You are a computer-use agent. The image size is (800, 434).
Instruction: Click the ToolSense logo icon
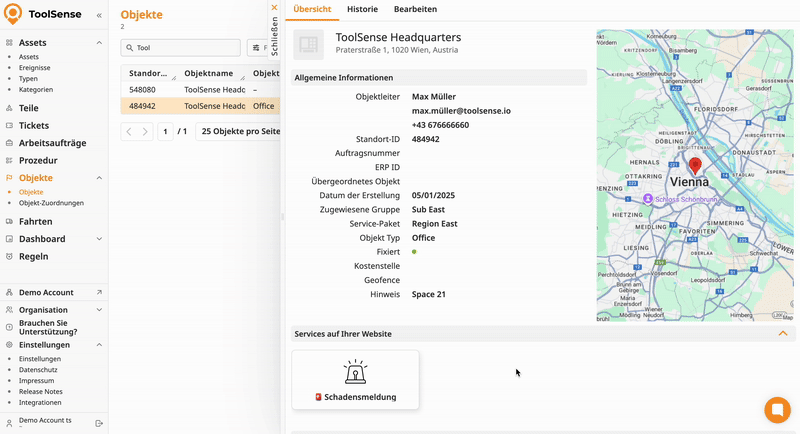point(13,14)
